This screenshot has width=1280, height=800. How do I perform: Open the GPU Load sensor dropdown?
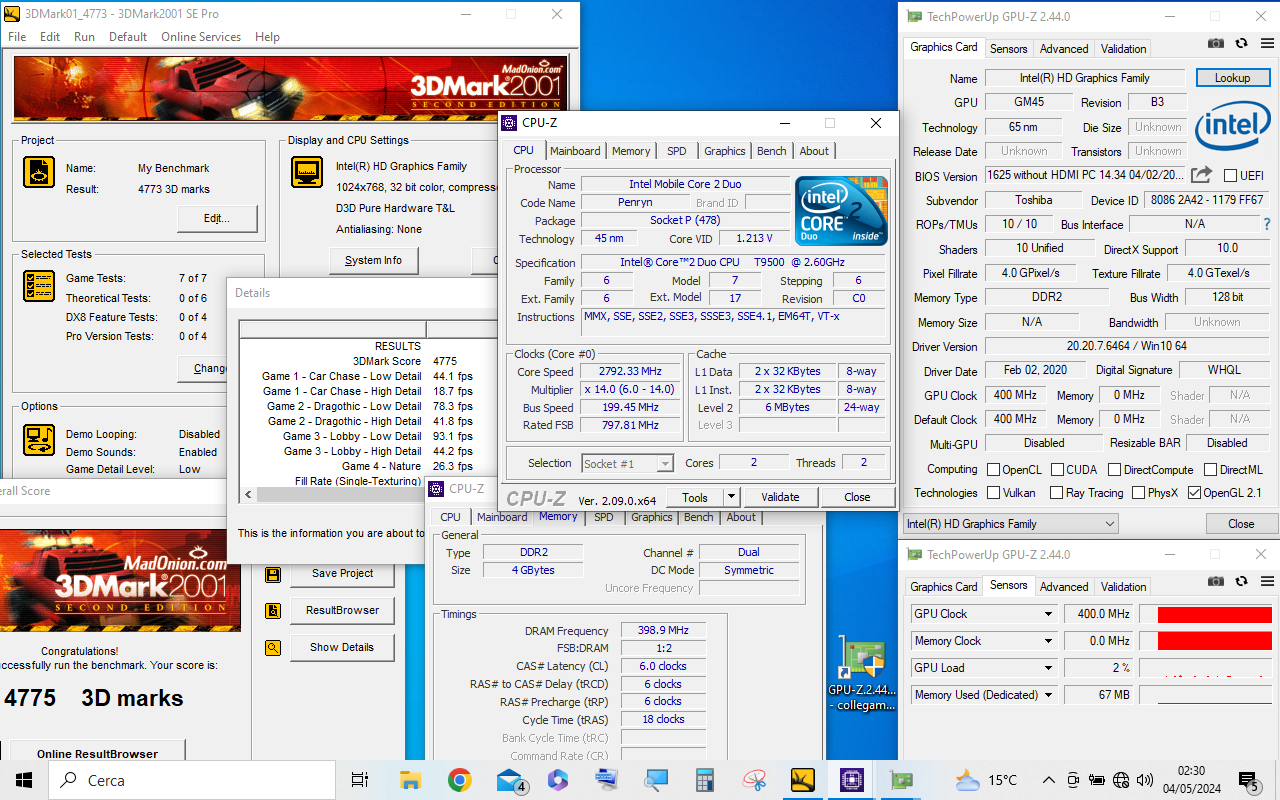(1049, 668)
